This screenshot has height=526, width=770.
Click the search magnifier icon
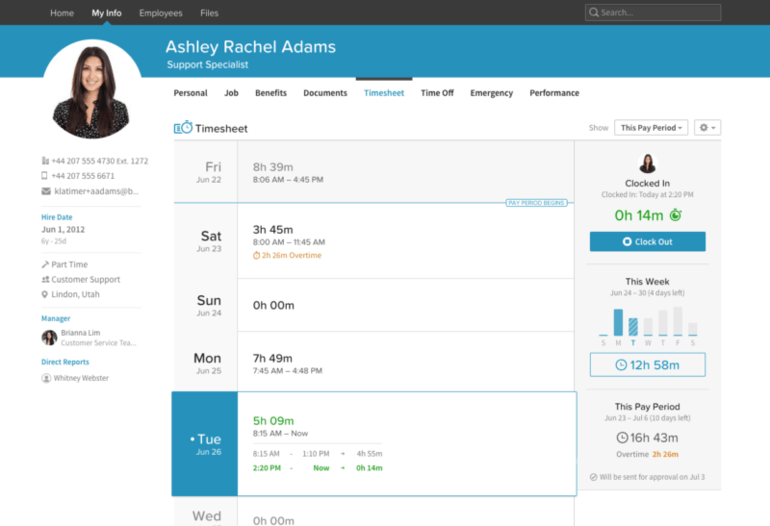click(594, 12)
